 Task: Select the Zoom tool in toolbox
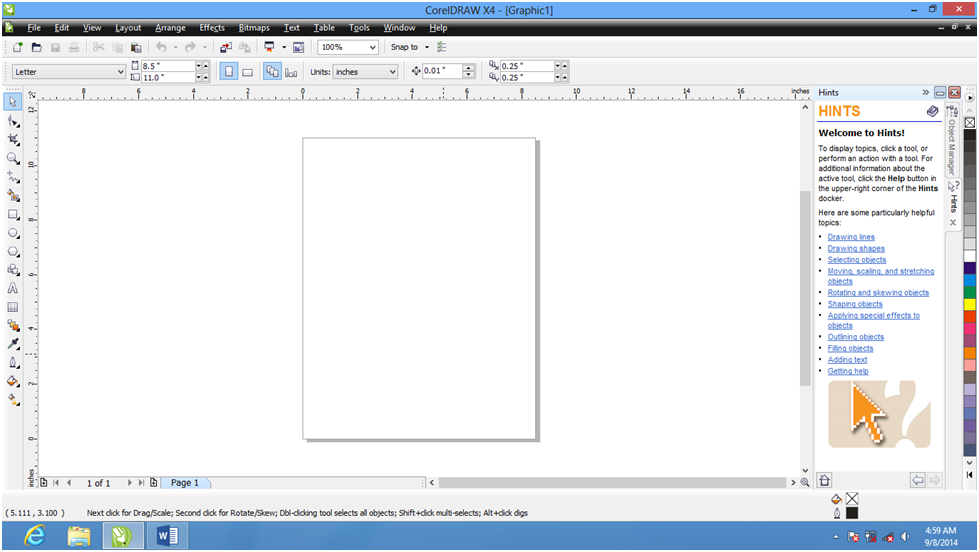pos(13,158)
